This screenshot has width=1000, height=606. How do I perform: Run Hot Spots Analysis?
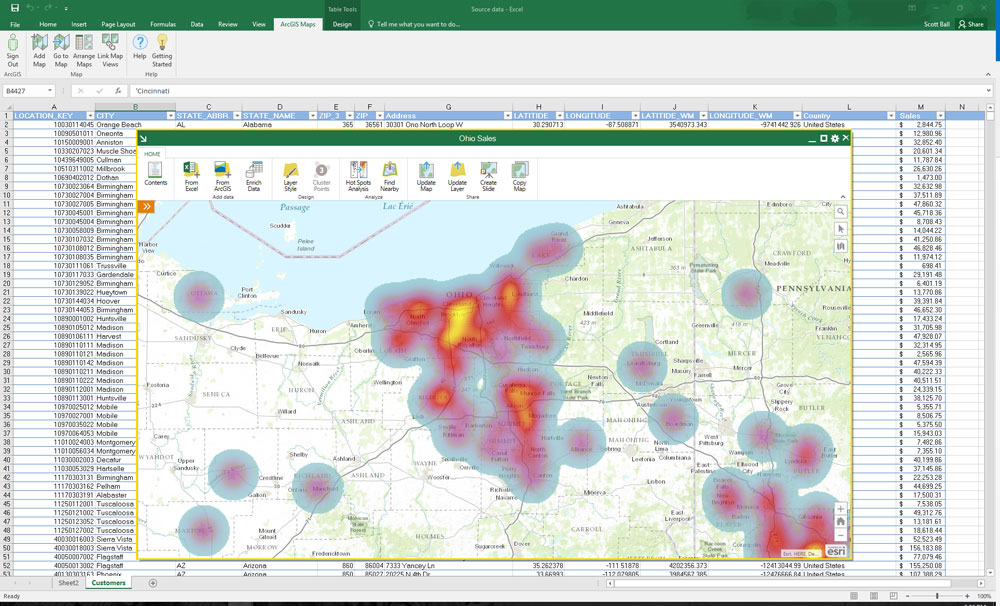tap(358, 174)
